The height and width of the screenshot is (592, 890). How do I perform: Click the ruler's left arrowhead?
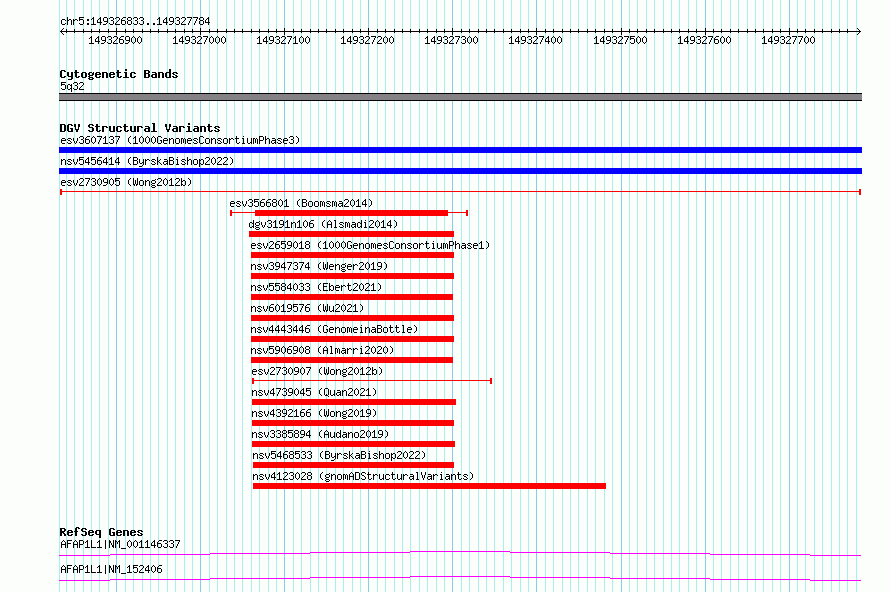point(62,32)
